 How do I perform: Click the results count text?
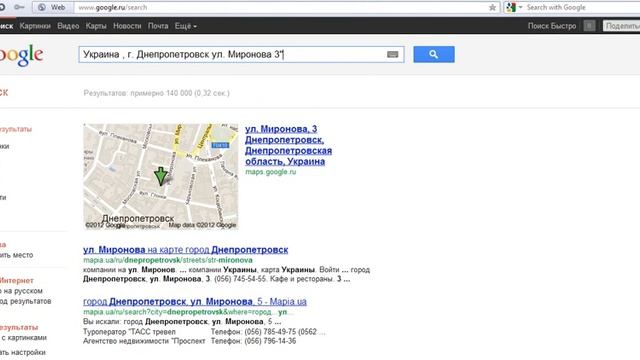click(156, 93)
